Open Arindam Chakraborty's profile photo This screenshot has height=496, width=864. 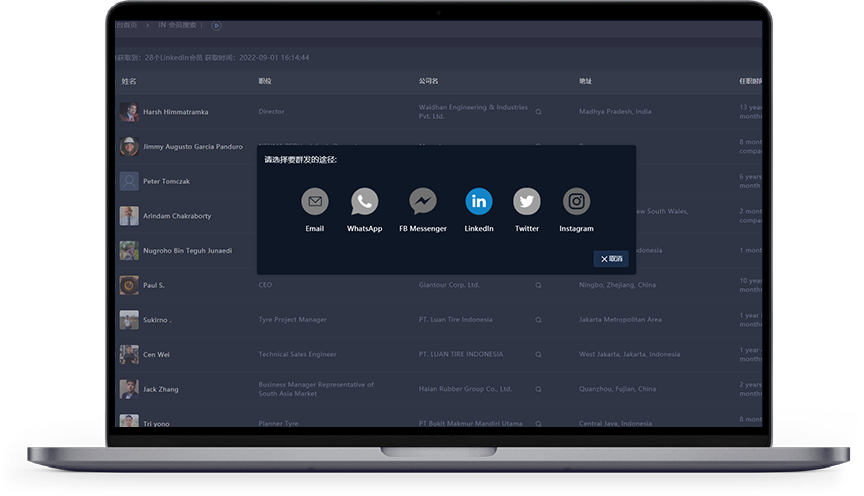[129, 216]
